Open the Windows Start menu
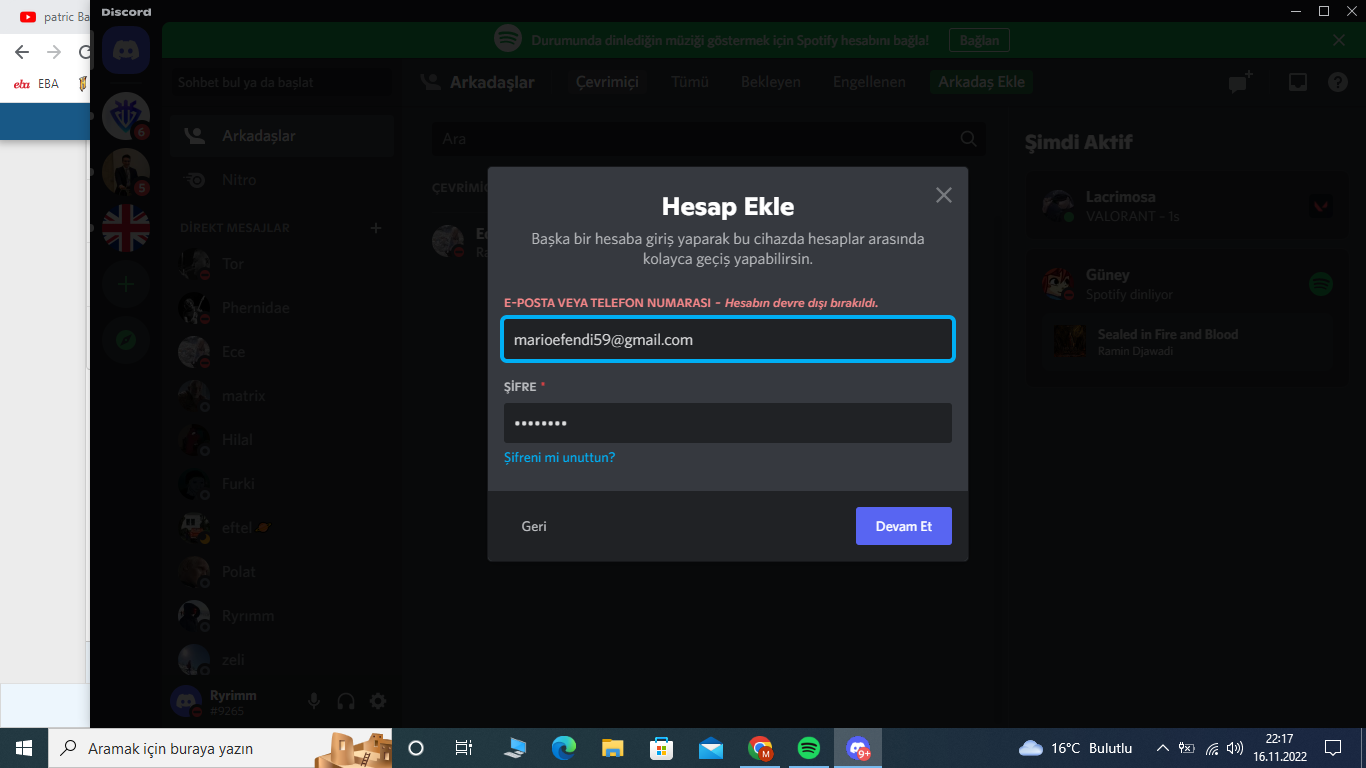The width and height of the screenshot is (1366, 768). (24, 748)
